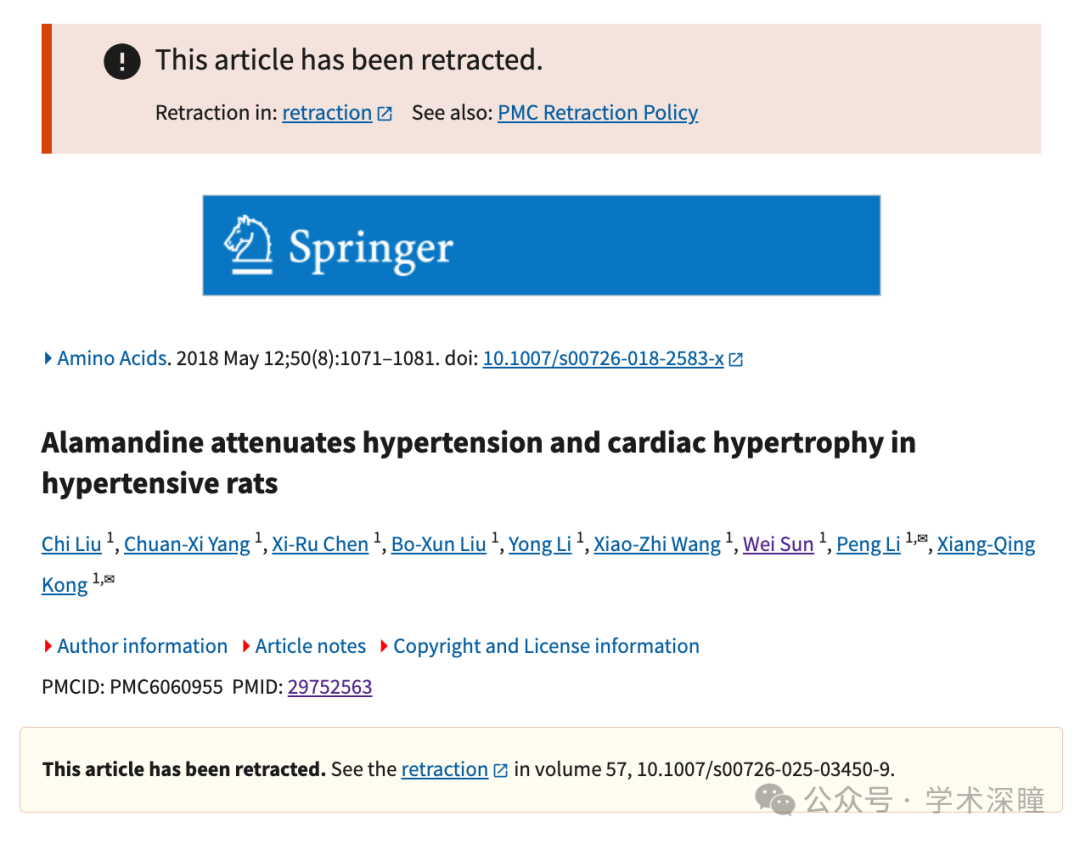Image resolution: width=1080 pixels, height=844 pixels.
Task: Select author Xi-Ru Chen
Action: tap(320, 544)
